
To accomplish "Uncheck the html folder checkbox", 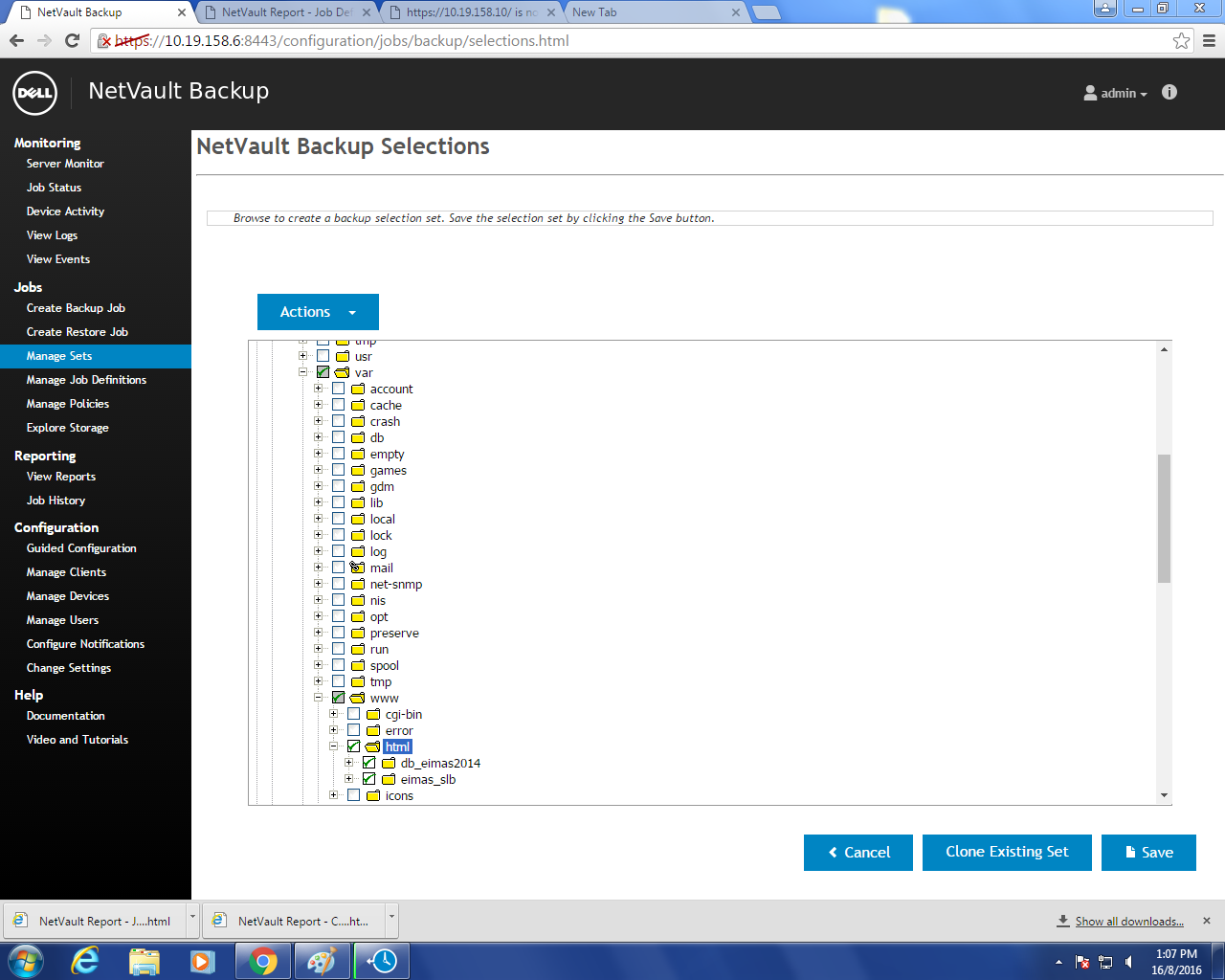I will click(353, 746).
